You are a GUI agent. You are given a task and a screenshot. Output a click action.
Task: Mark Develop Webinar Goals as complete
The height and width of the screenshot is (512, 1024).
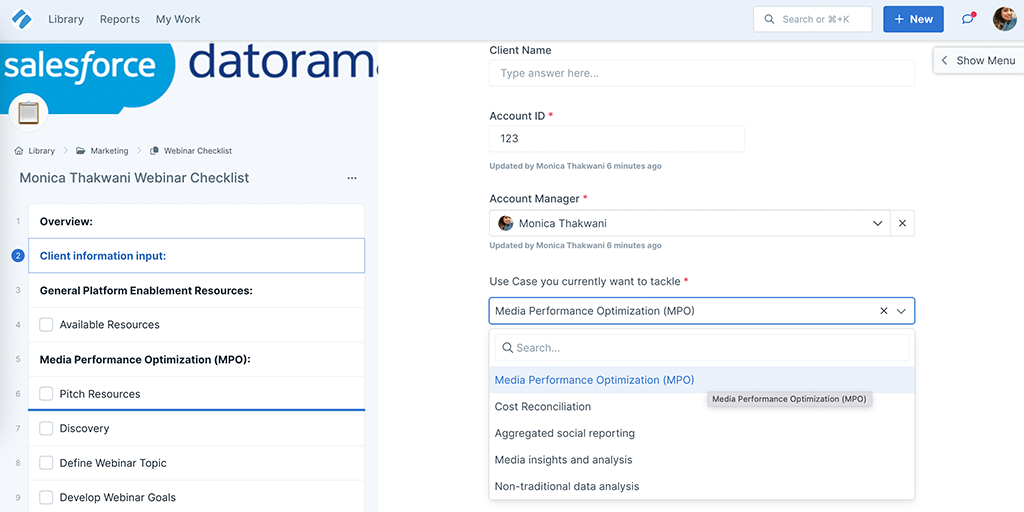pos(46,498)
